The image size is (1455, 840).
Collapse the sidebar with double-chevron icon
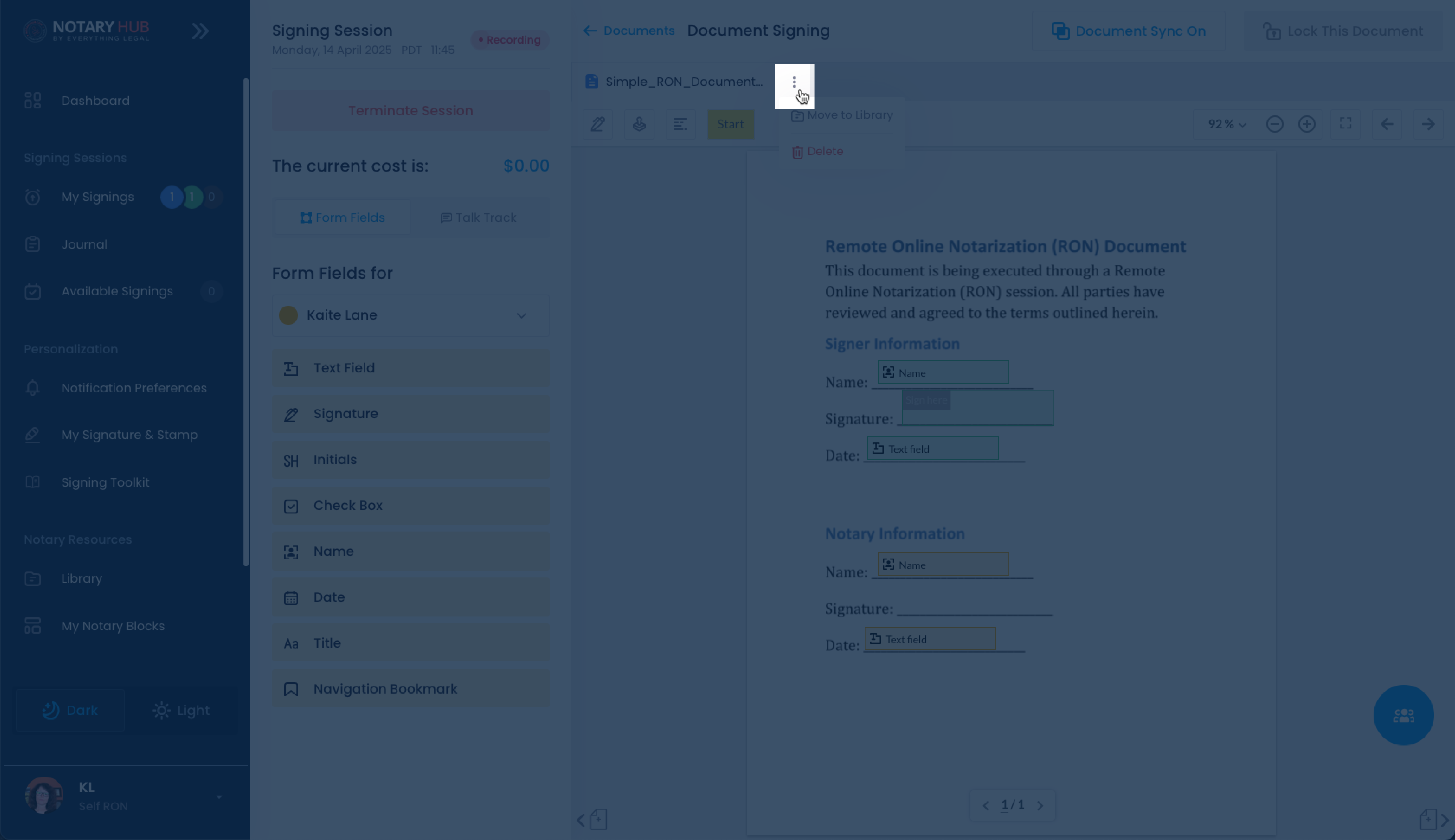click(200, 31)
